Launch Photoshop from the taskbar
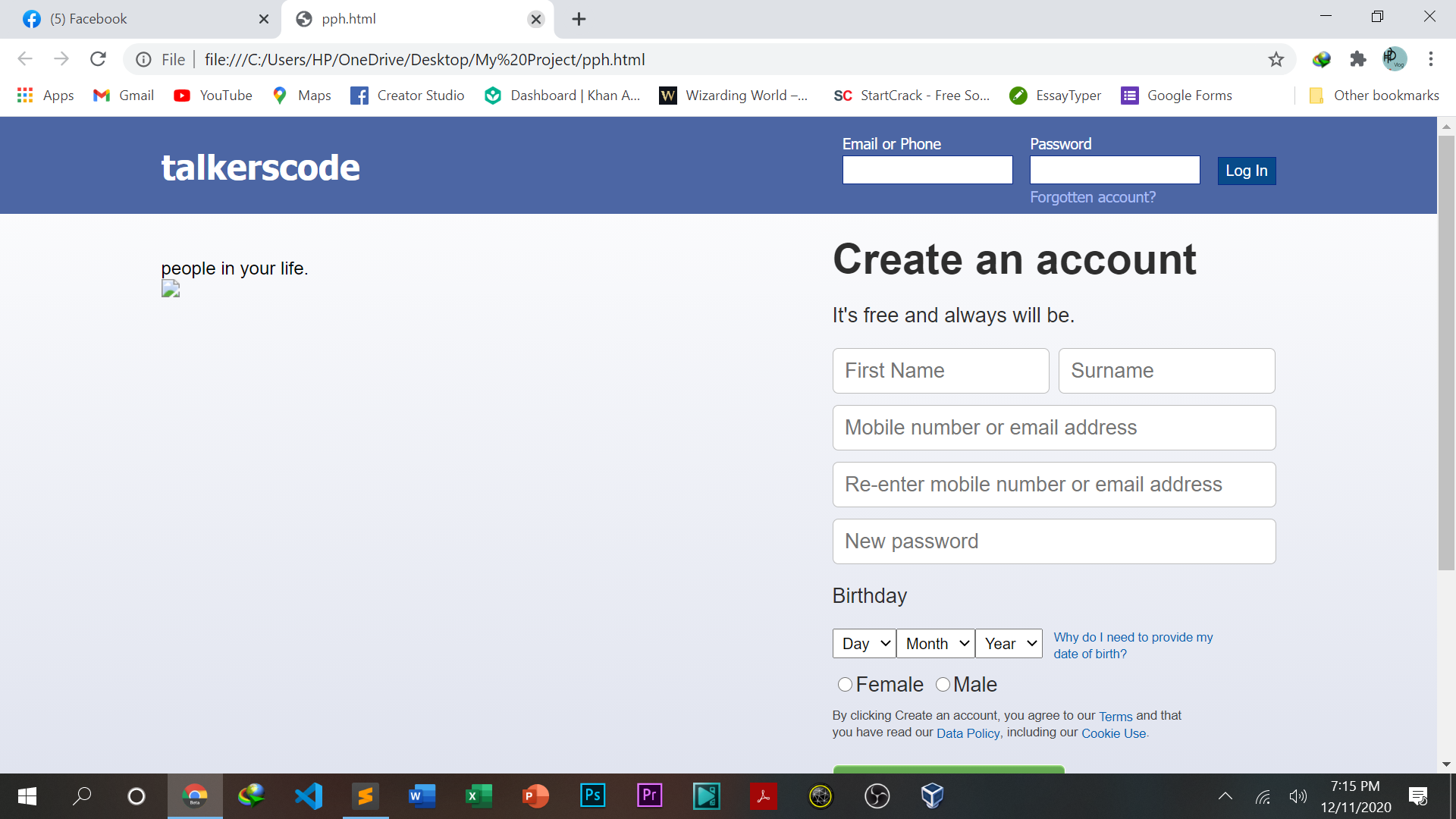Screen dimensions: 1456x819 click(x=592, y=795)
